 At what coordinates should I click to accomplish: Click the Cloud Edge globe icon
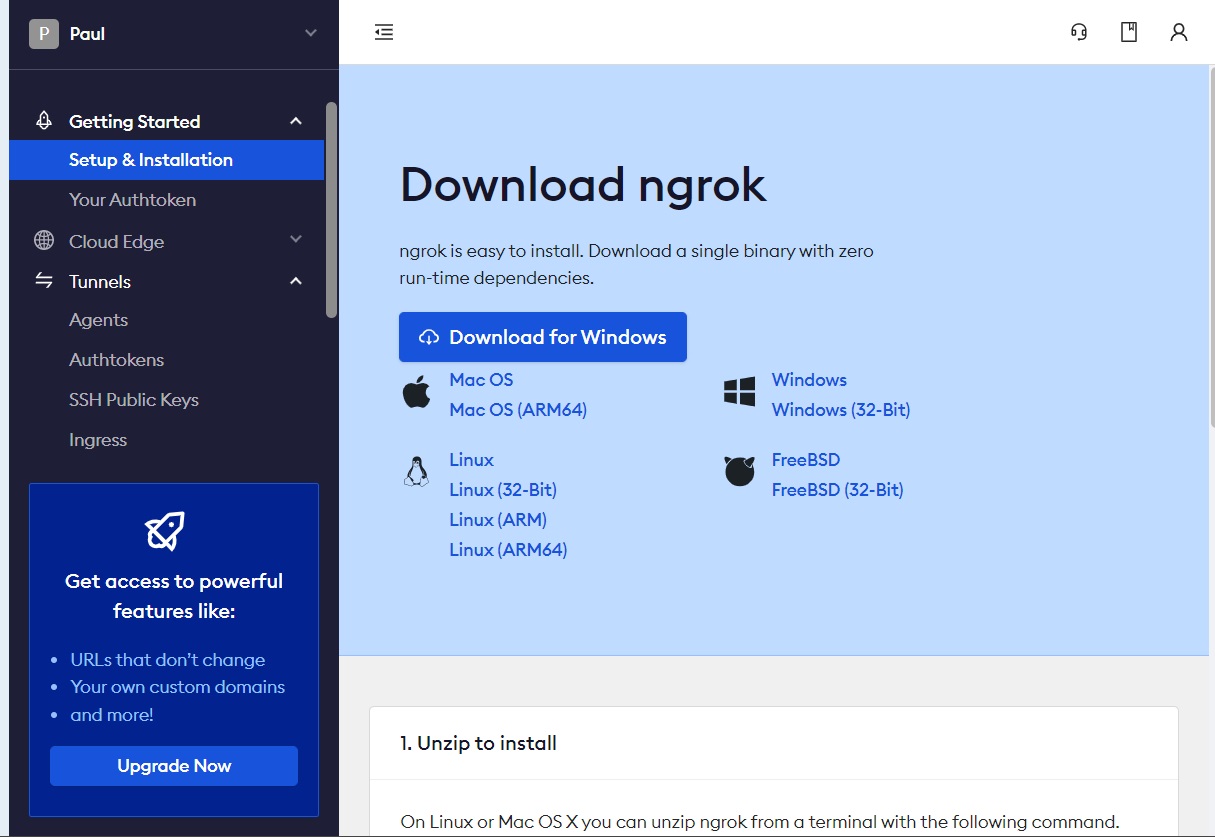coord(44,241)
